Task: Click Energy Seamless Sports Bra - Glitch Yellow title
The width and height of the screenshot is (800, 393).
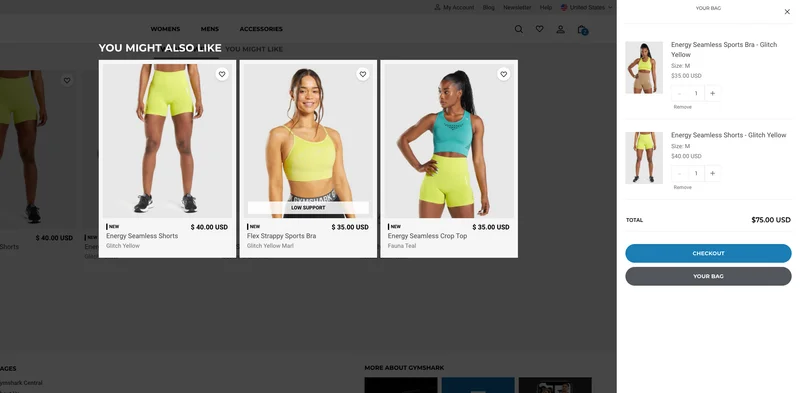Action: pyautogui.click(x=723, y=50)
